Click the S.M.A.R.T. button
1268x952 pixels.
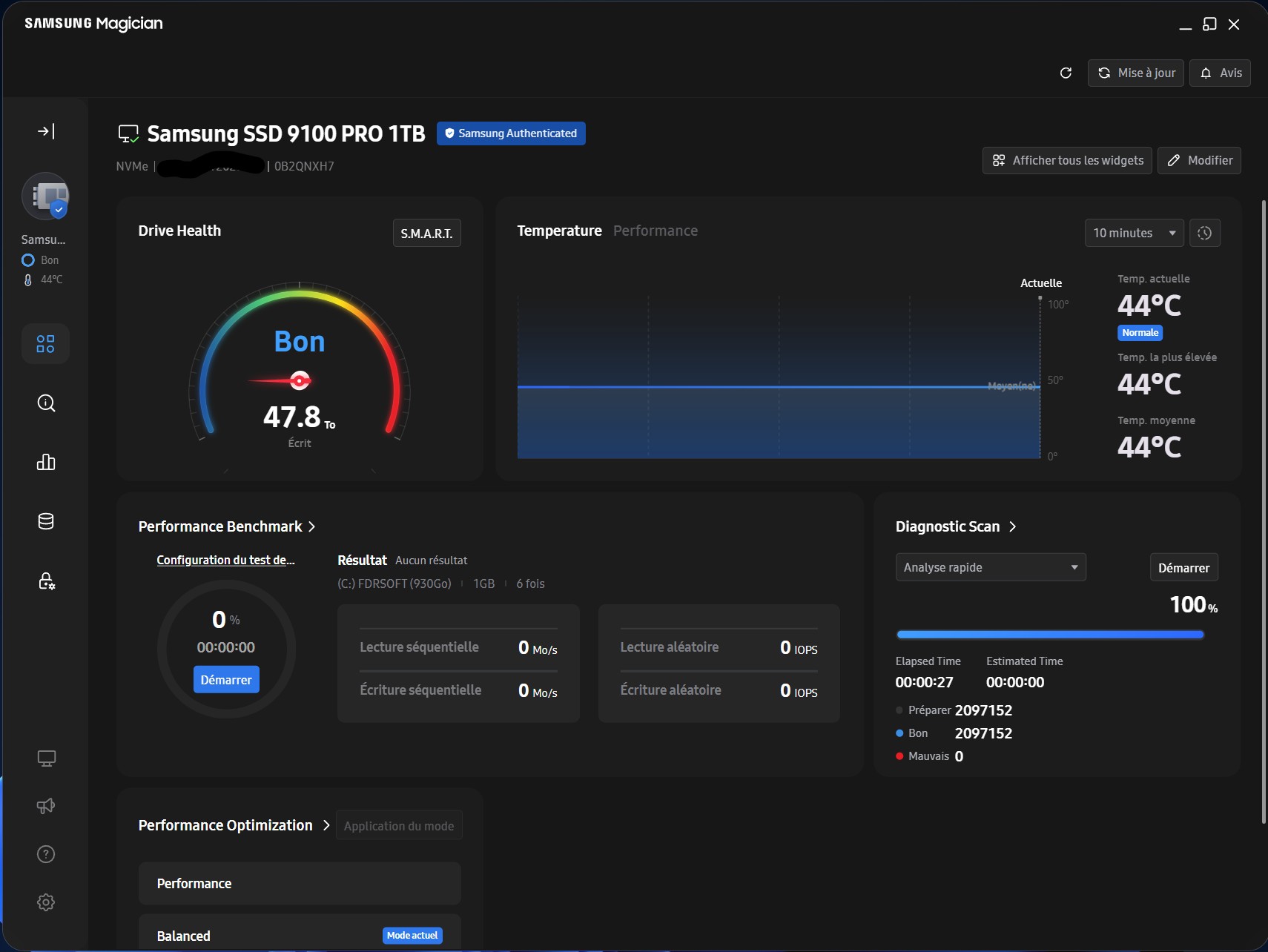pyautogui.click(x=426, y=234)
